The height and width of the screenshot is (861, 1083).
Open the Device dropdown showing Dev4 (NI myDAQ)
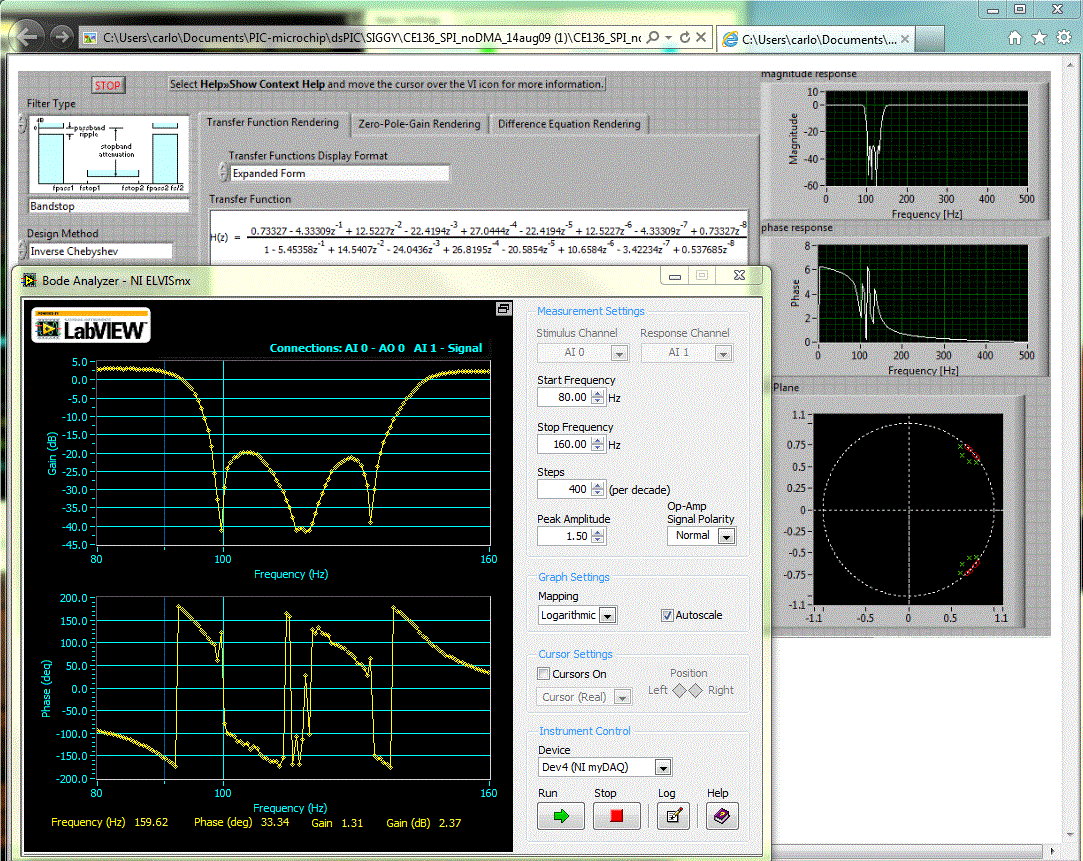tap(662, 767)
